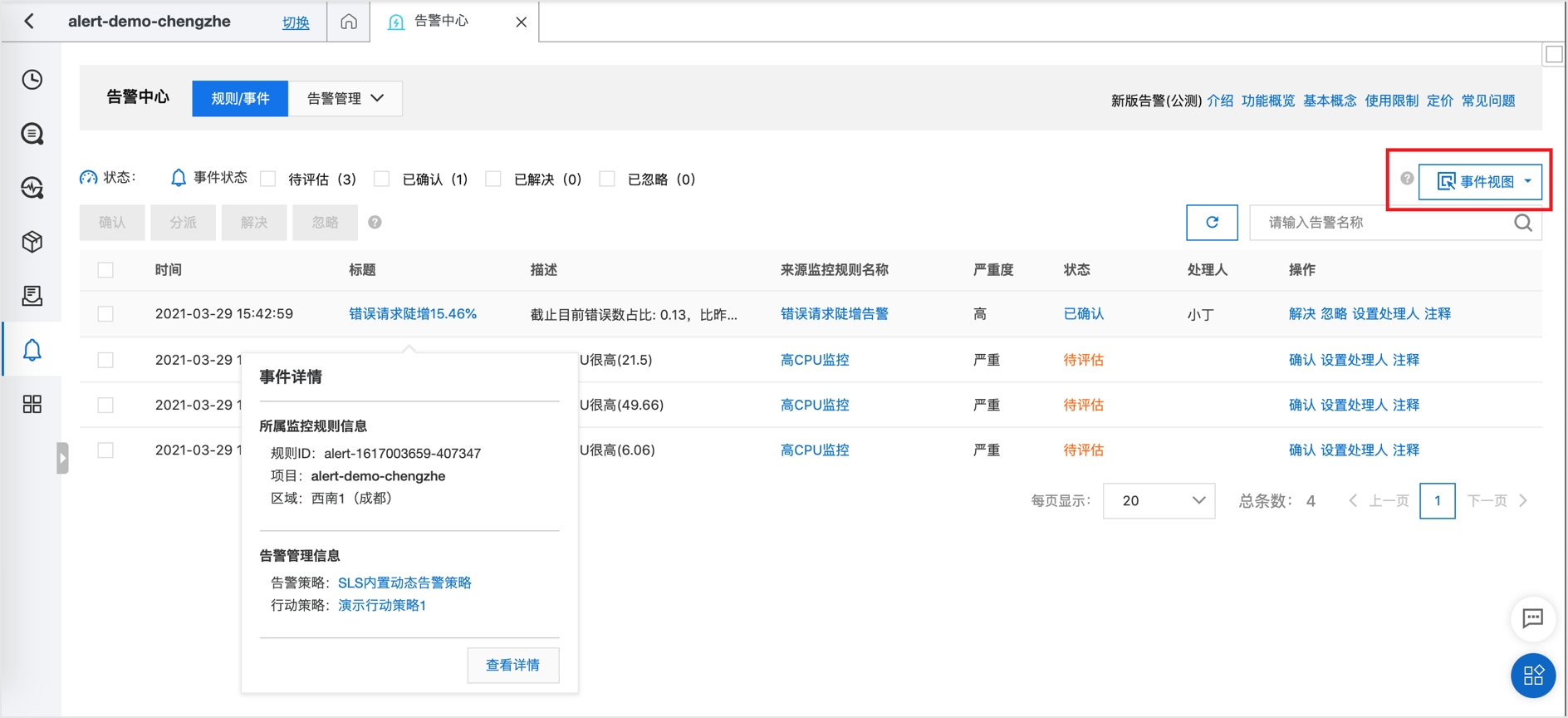
Task: Open event titled 错误请求陡增15.46%
Action: (x=413, y=314)
